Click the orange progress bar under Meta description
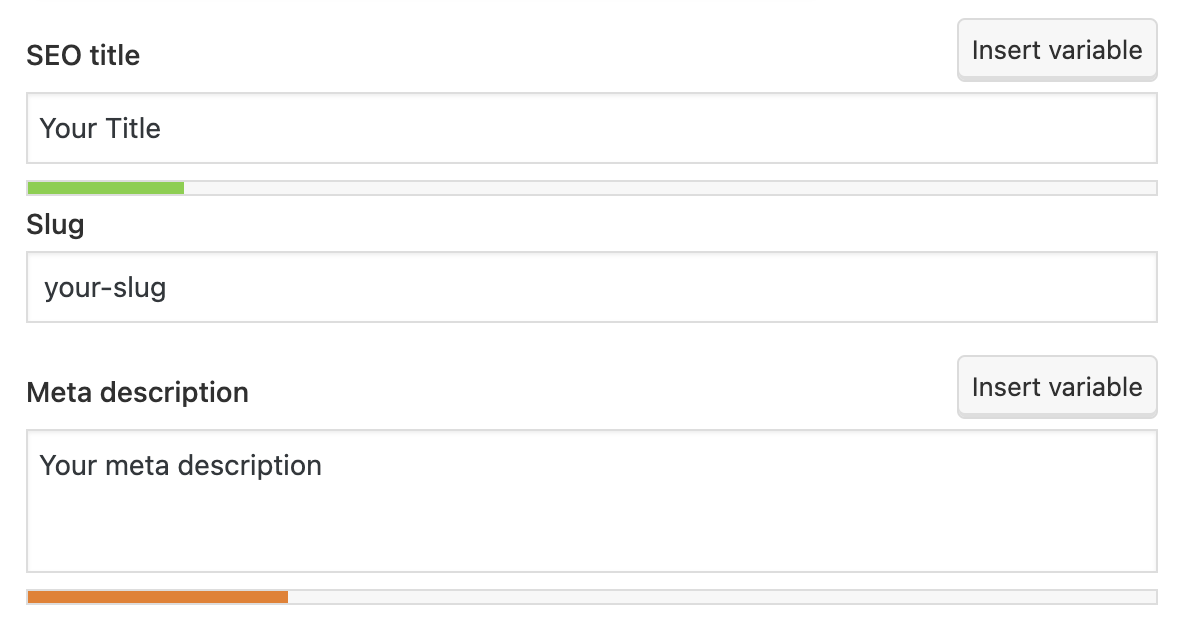 pyautogui.click(x=155, y=596)
